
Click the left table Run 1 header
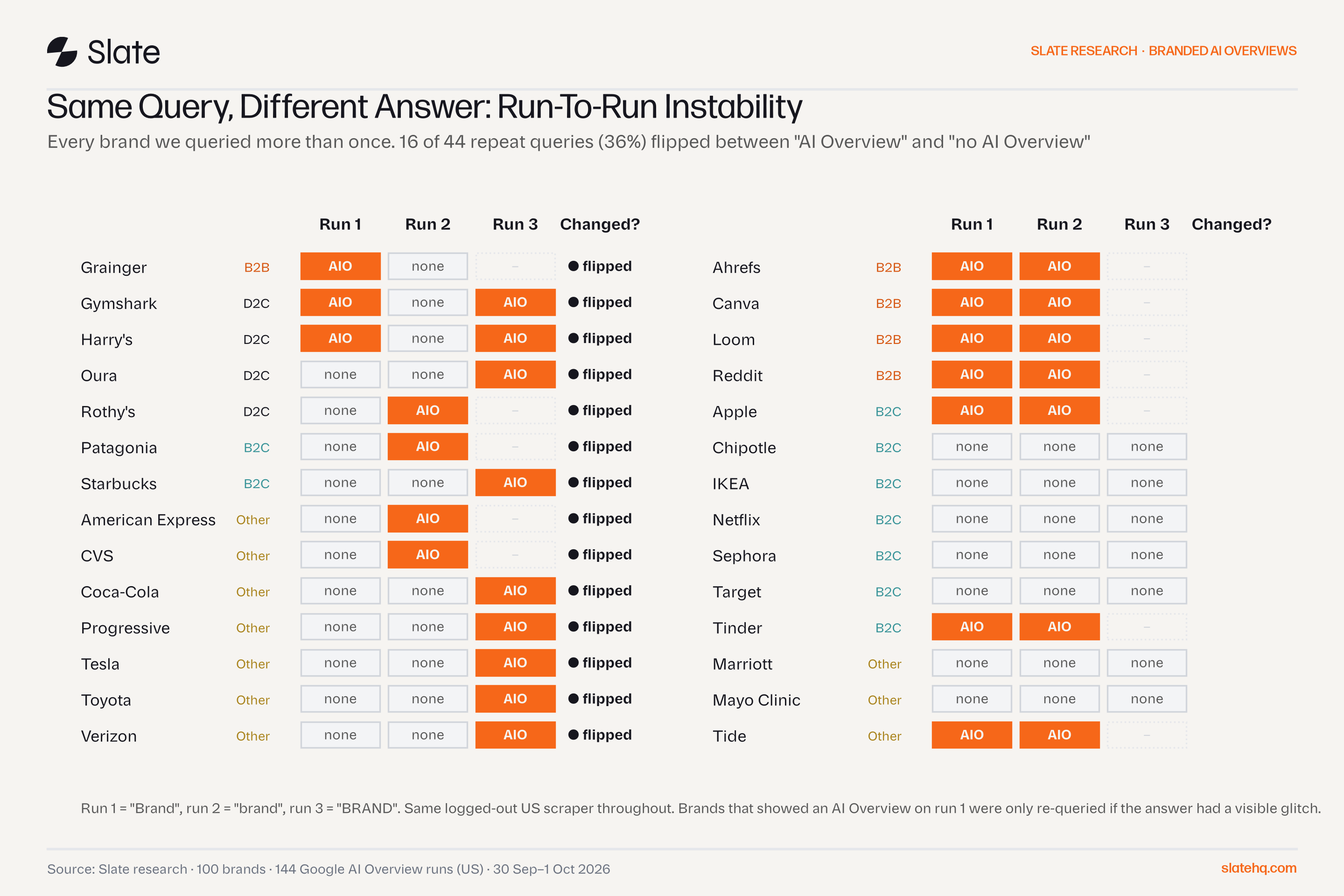(x=341, y=224)
